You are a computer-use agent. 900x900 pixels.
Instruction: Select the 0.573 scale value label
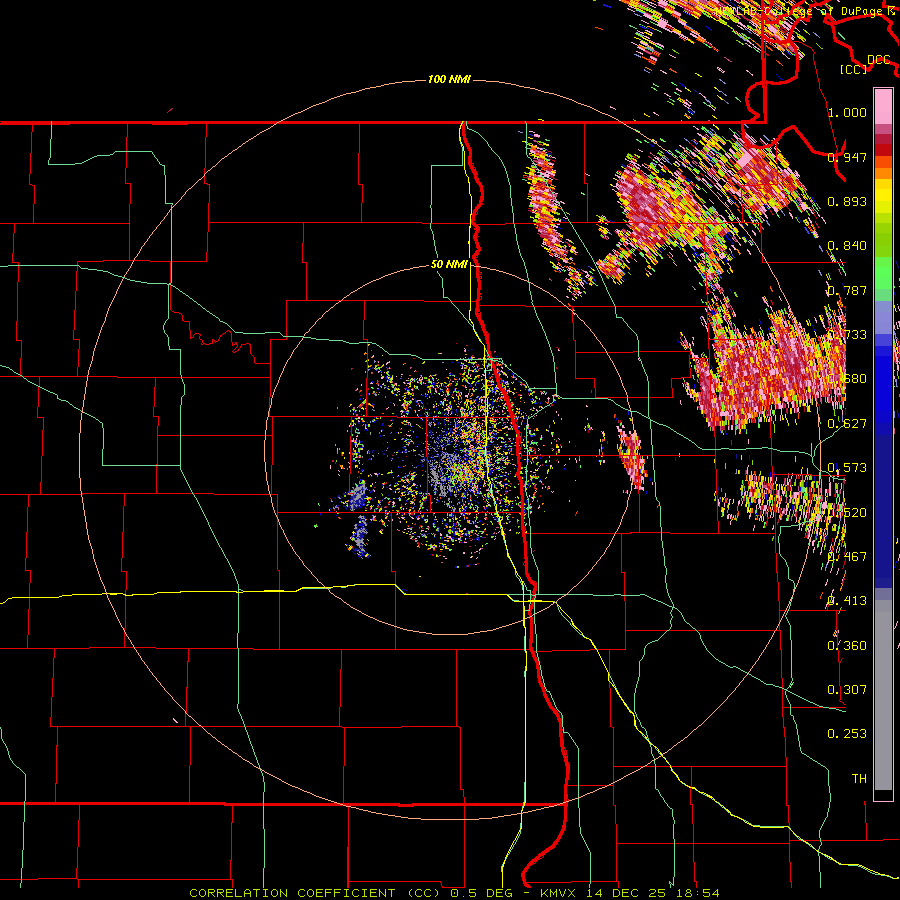point(847,468)
